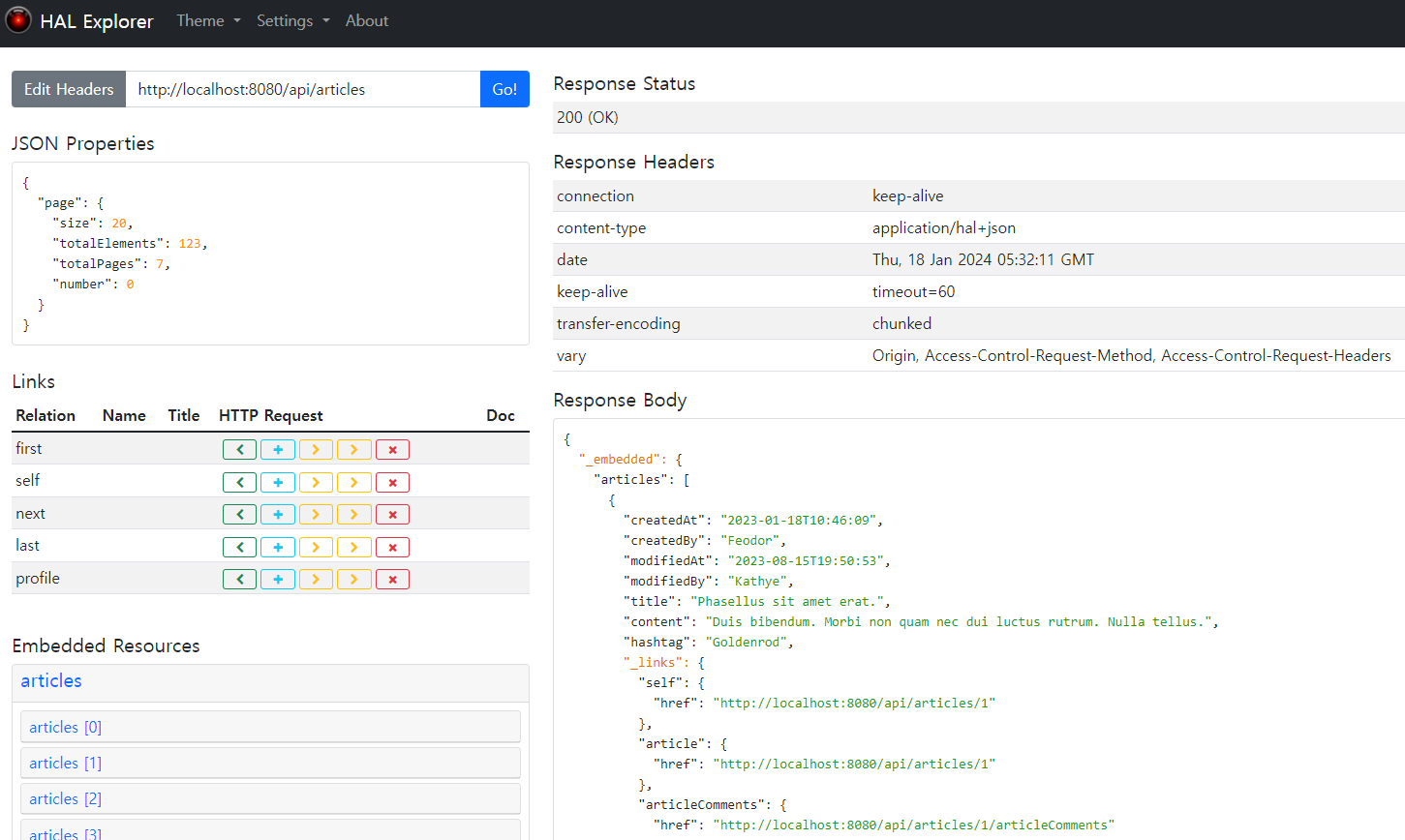1405x840 pixels.
Task: Open the 'articles' embedded resources heading link
Action: [x=51, y=681]
